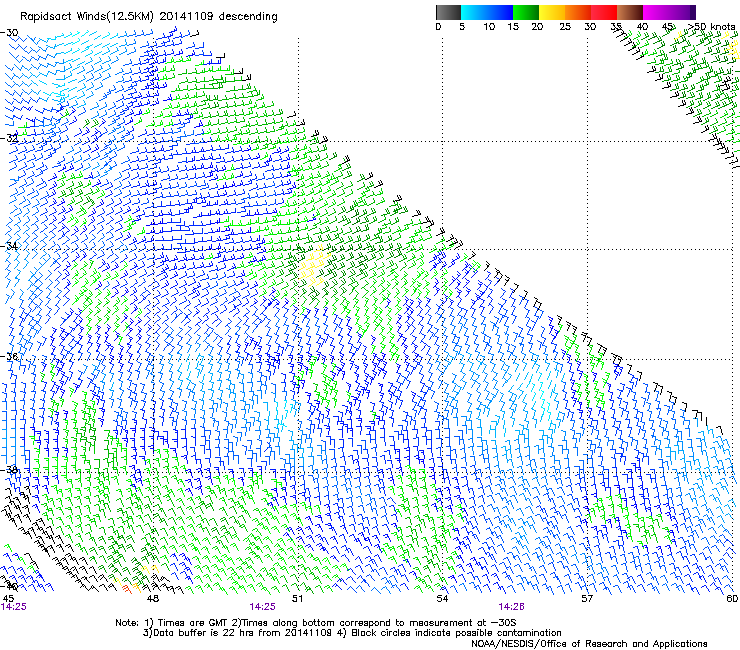Click the '51' longitude axis label
The width and height of the screenshot is (740, 650).
297,599
